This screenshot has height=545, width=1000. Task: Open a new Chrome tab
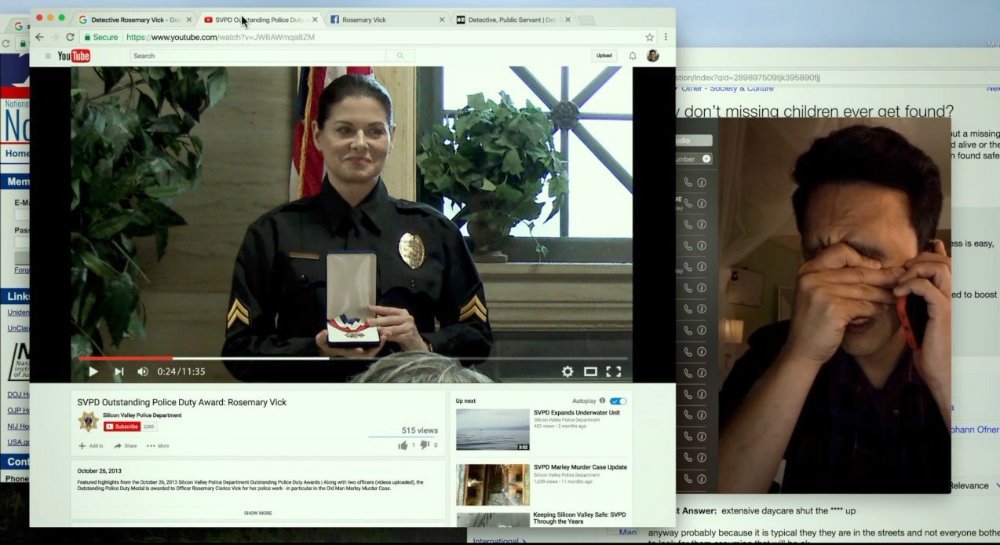point(586,20)
